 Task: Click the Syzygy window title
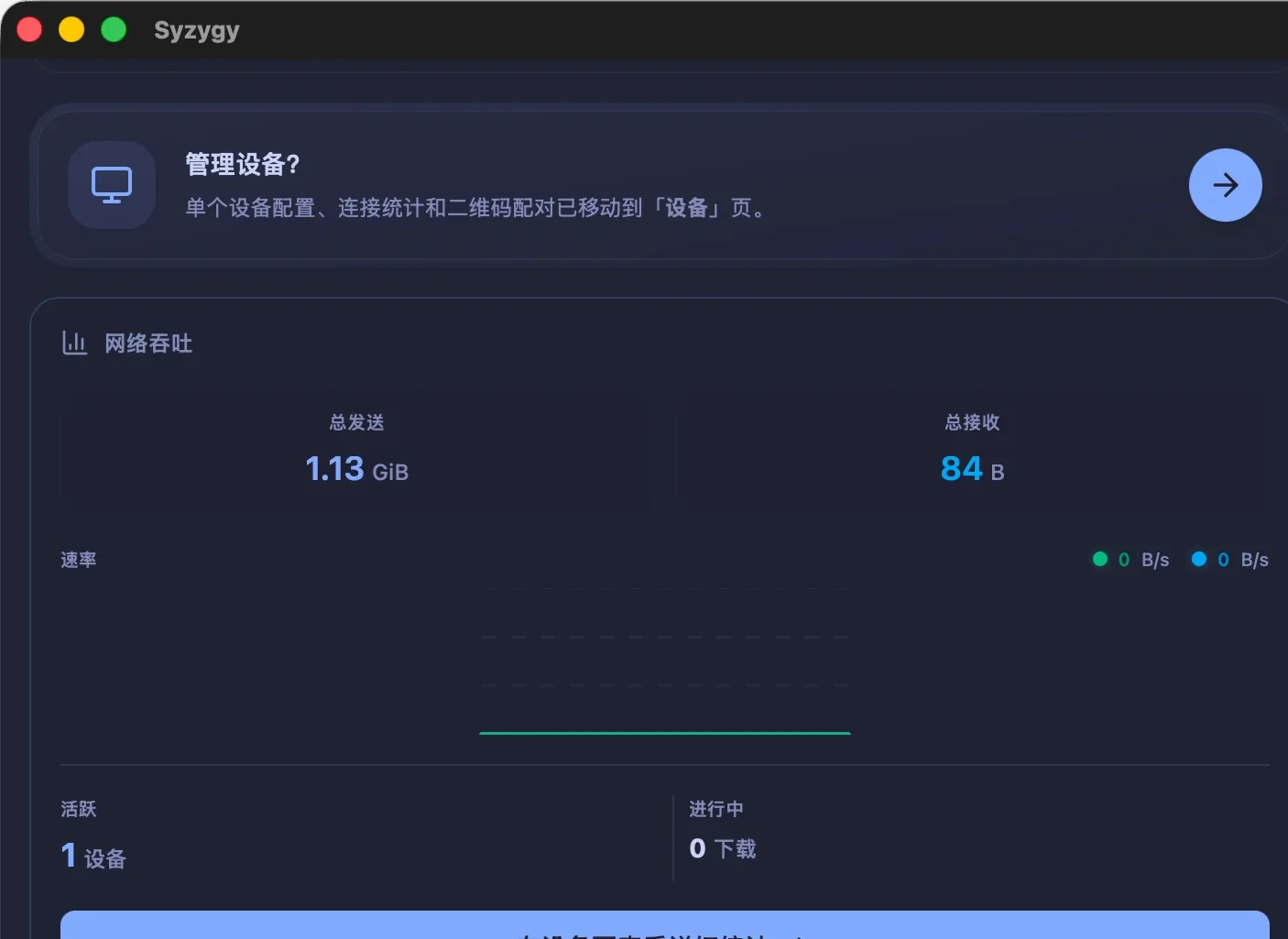[197, 30]
